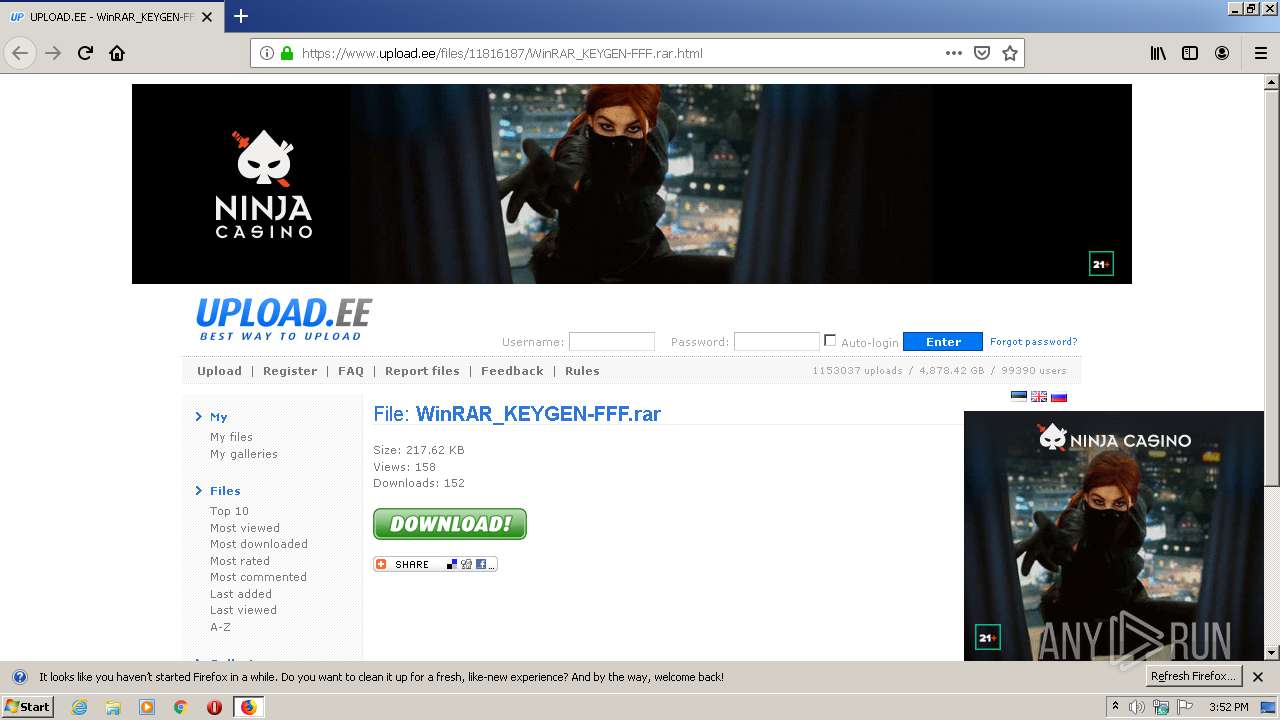The height and width of the screenshot is (720, 1280).
Task: Click the volume icon in system tray
Action: pyautogui.click(x=1137, y=707)
